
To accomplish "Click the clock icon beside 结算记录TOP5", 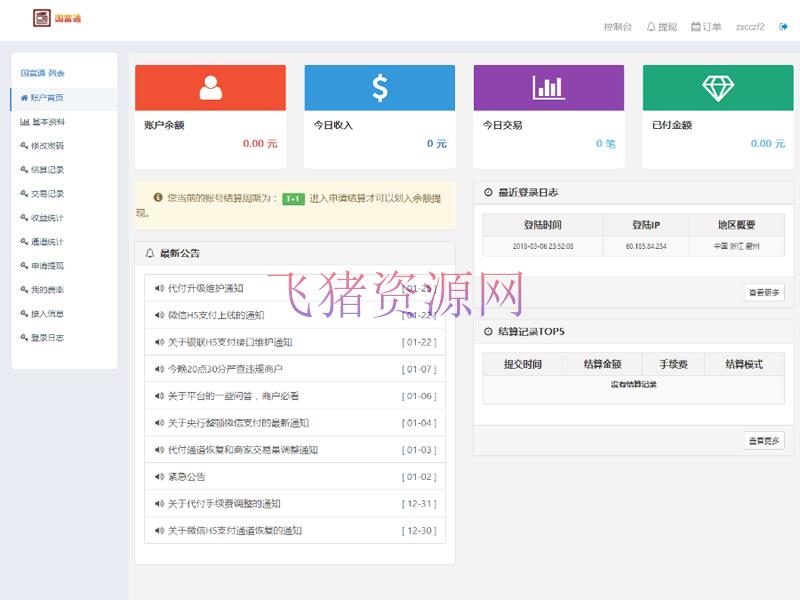I will point(488,332).
